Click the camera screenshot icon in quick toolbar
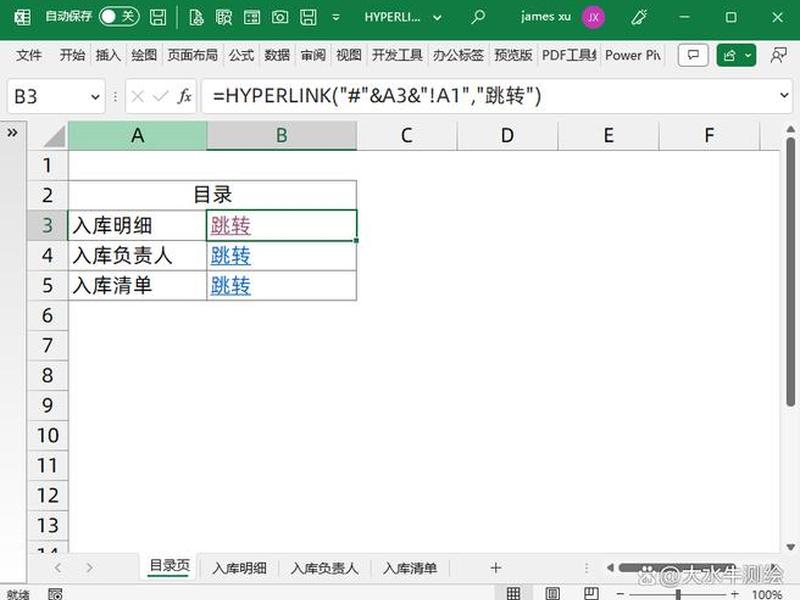800x600 pixels. click(x=280, y=17)
